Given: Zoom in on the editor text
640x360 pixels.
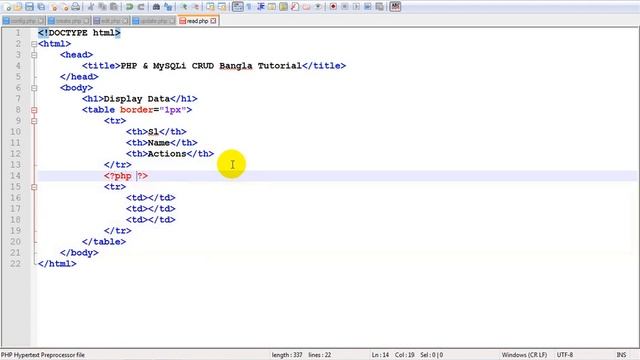Looking at the screenshot, I should pyautogui.click(x=184, y=7).
